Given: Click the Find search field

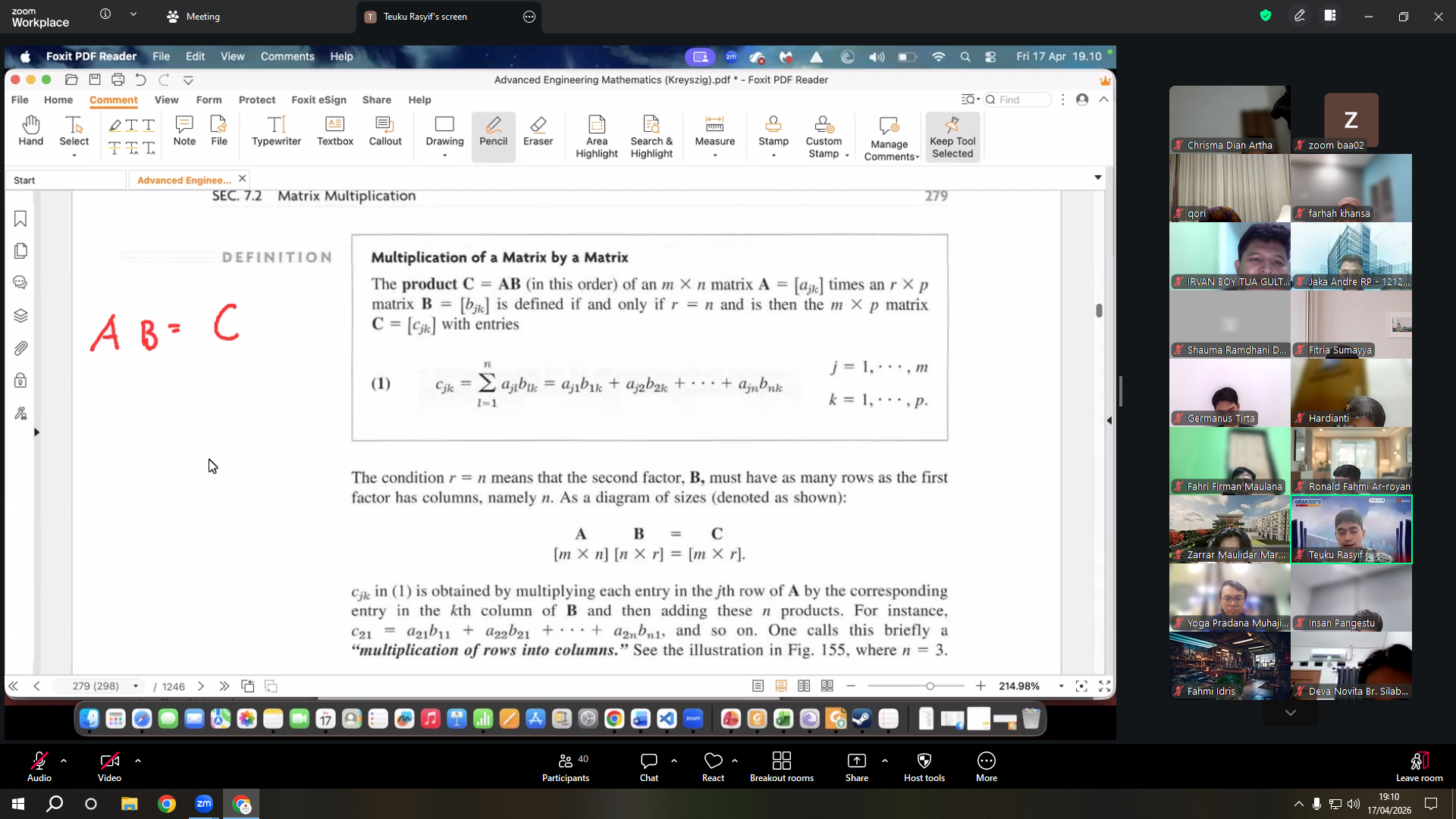Looking at the screenshot, I should (x=1018, y=100).
